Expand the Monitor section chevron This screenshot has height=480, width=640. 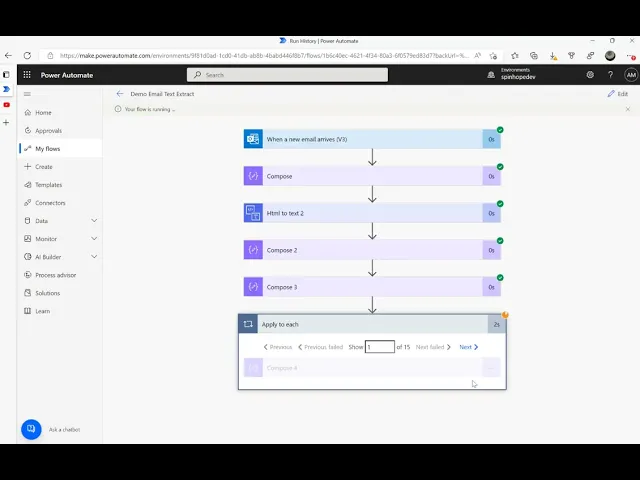(x=94, y=239)
